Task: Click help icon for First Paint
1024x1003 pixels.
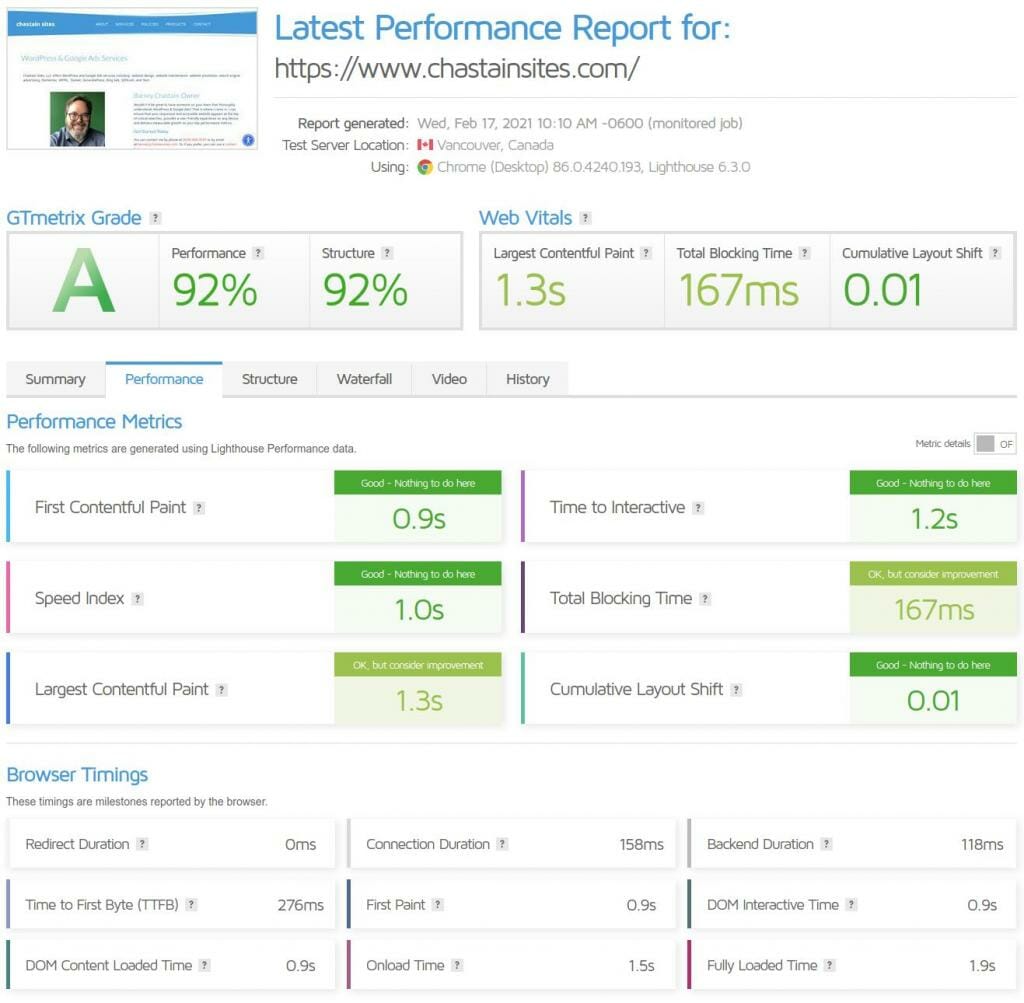Action: click(438, 904)
